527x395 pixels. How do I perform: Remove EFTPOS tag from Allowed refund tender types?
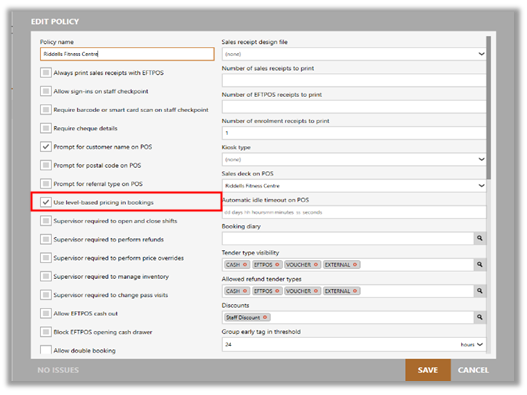pos(277,291)
